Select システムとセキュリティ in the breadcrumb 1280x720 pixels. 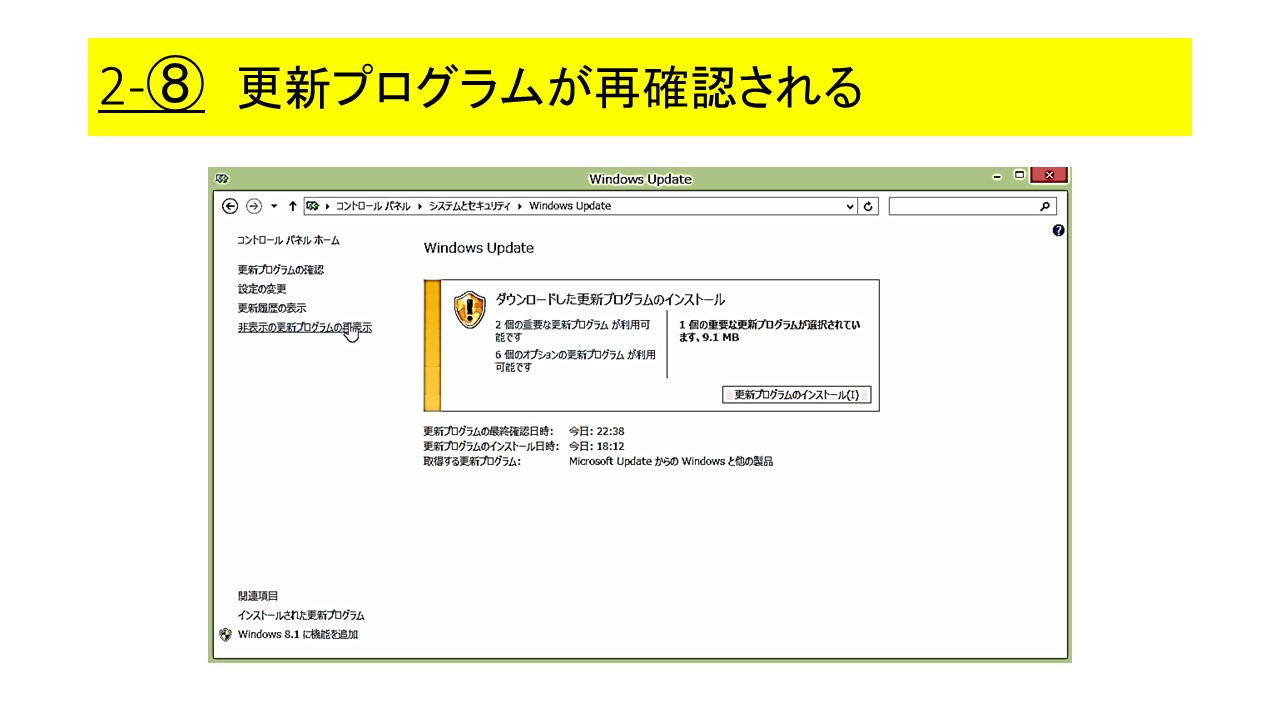tap(469, 206)
